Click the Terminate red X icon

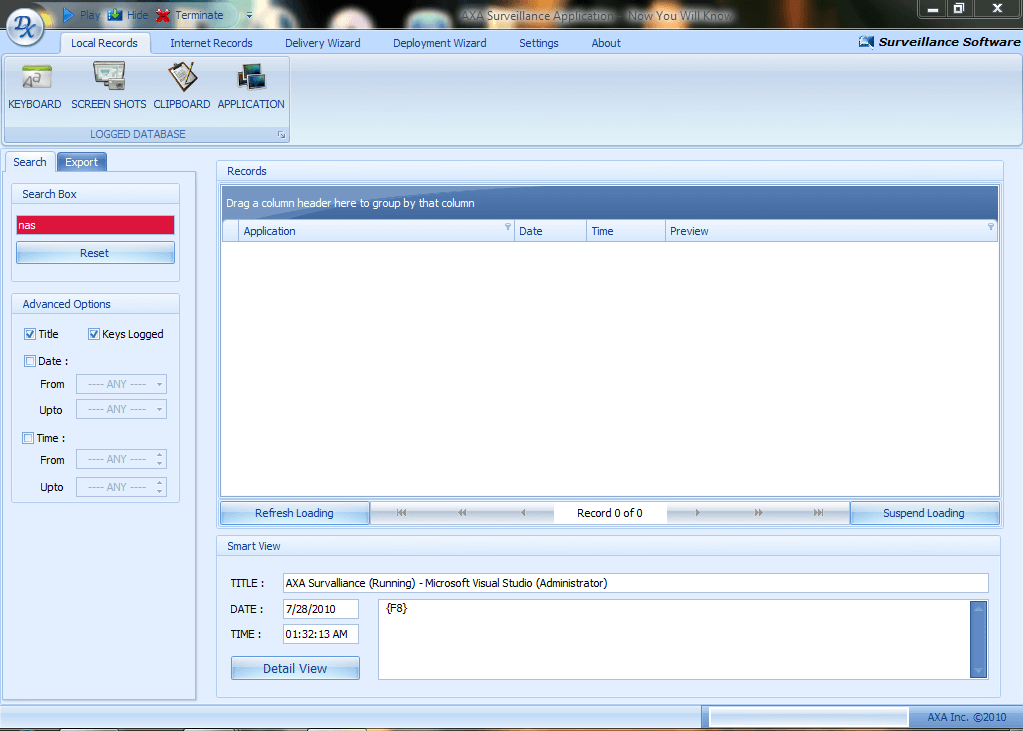tap(163, 15)
